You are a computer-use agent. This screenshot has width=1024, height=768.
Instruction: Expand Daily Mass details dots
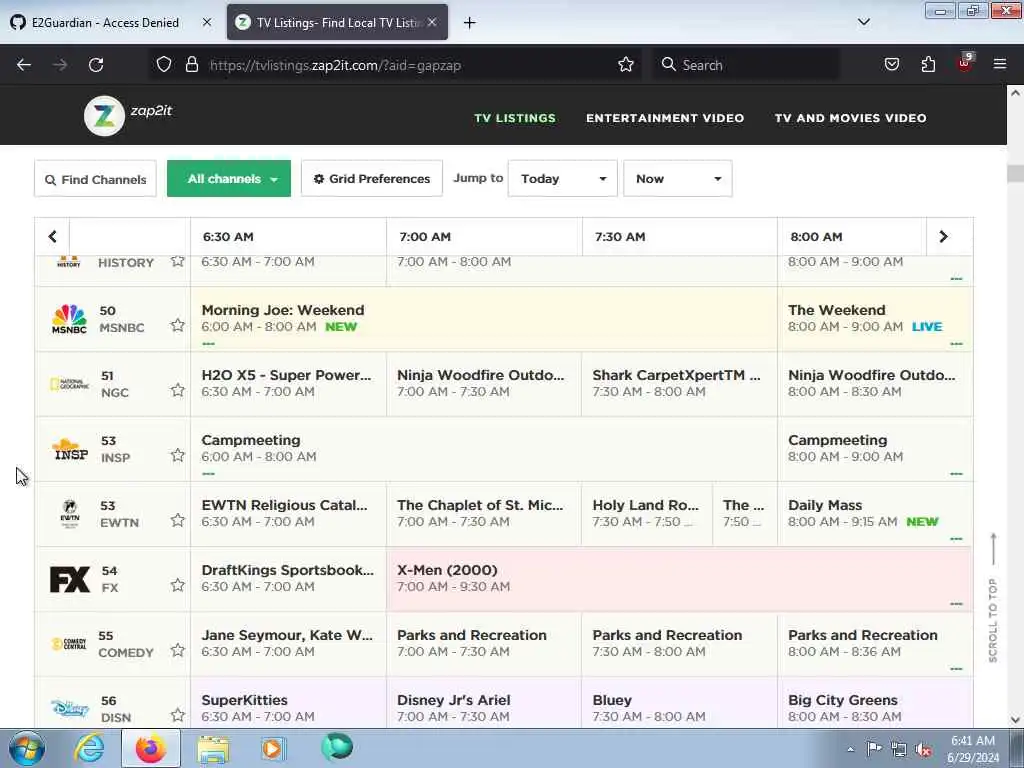[x=956, y=539]
